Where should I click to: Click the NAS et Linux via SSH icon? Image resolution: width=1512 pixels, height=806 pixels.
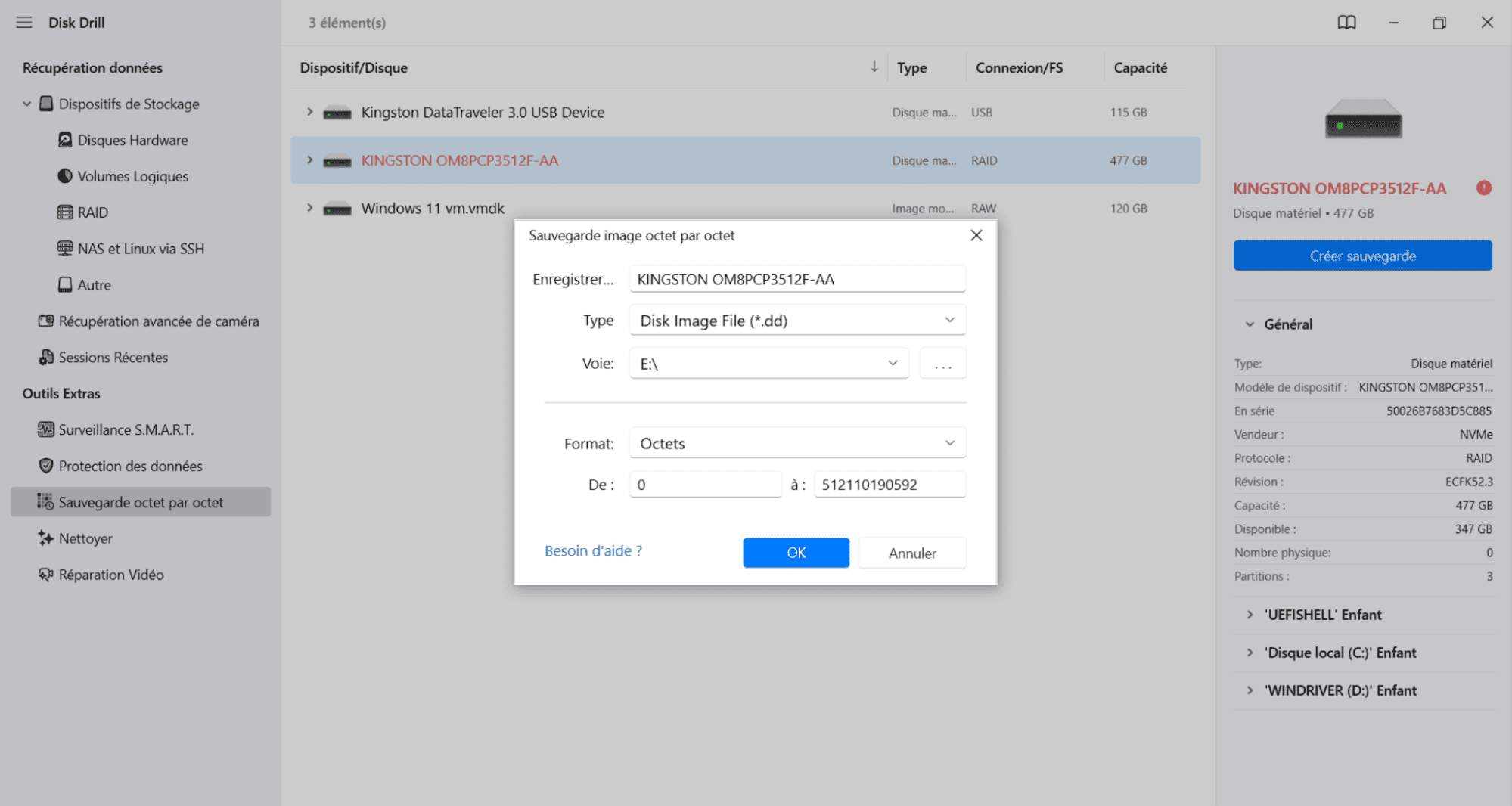click(65, 249)
